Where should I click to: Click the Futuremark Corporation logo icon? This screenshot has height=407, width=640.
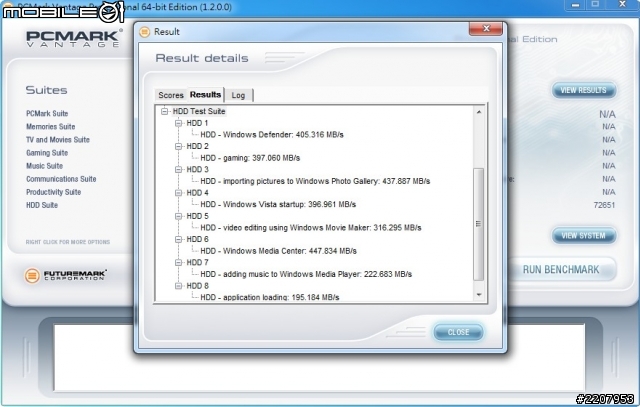coord(32,276)
